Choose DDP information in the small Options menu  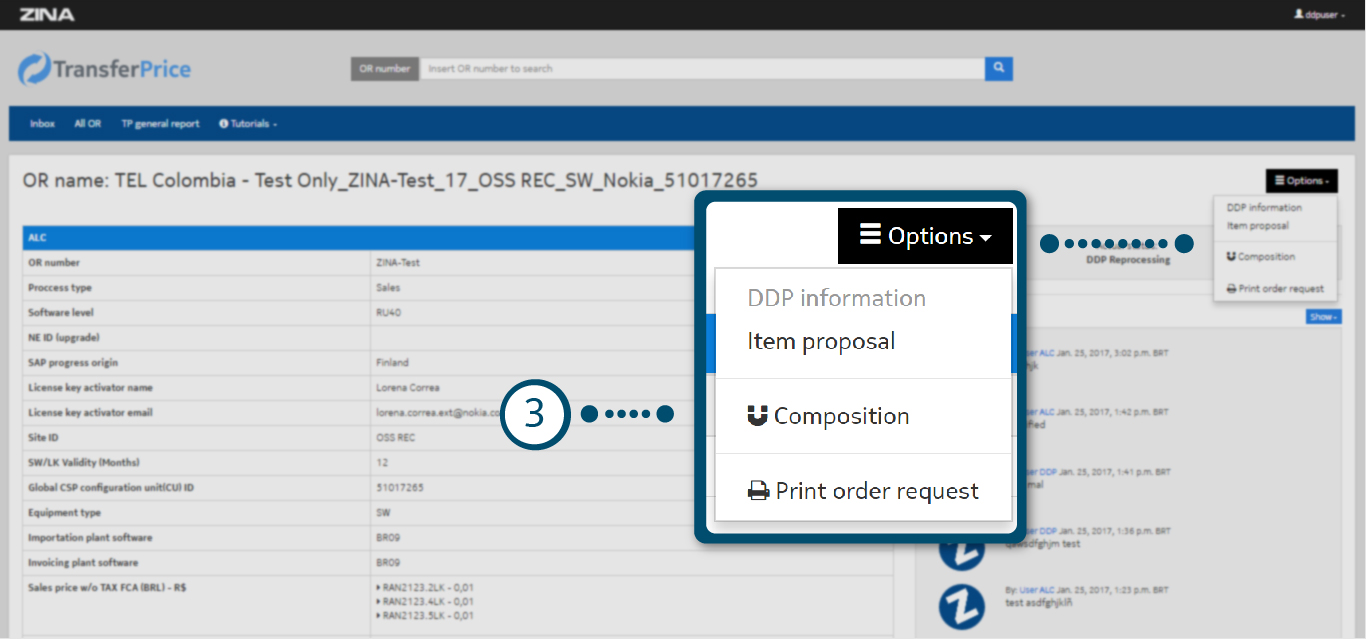1264,208
